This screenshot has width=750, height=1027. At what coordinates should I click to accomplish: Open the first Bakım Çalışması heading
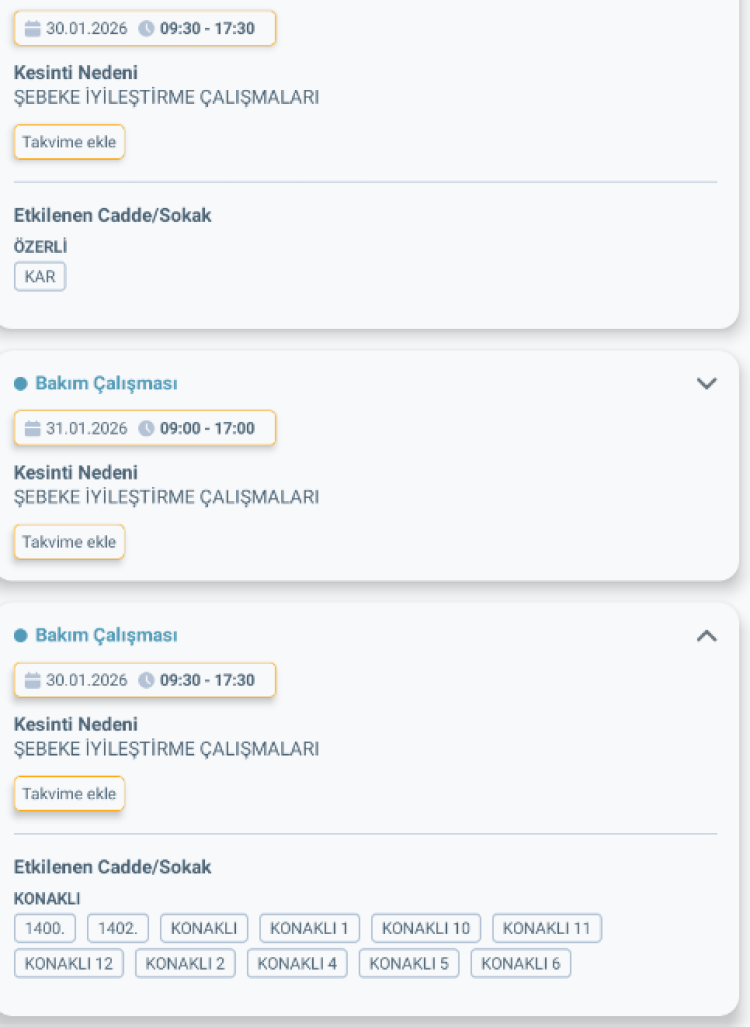coord(107,382)
